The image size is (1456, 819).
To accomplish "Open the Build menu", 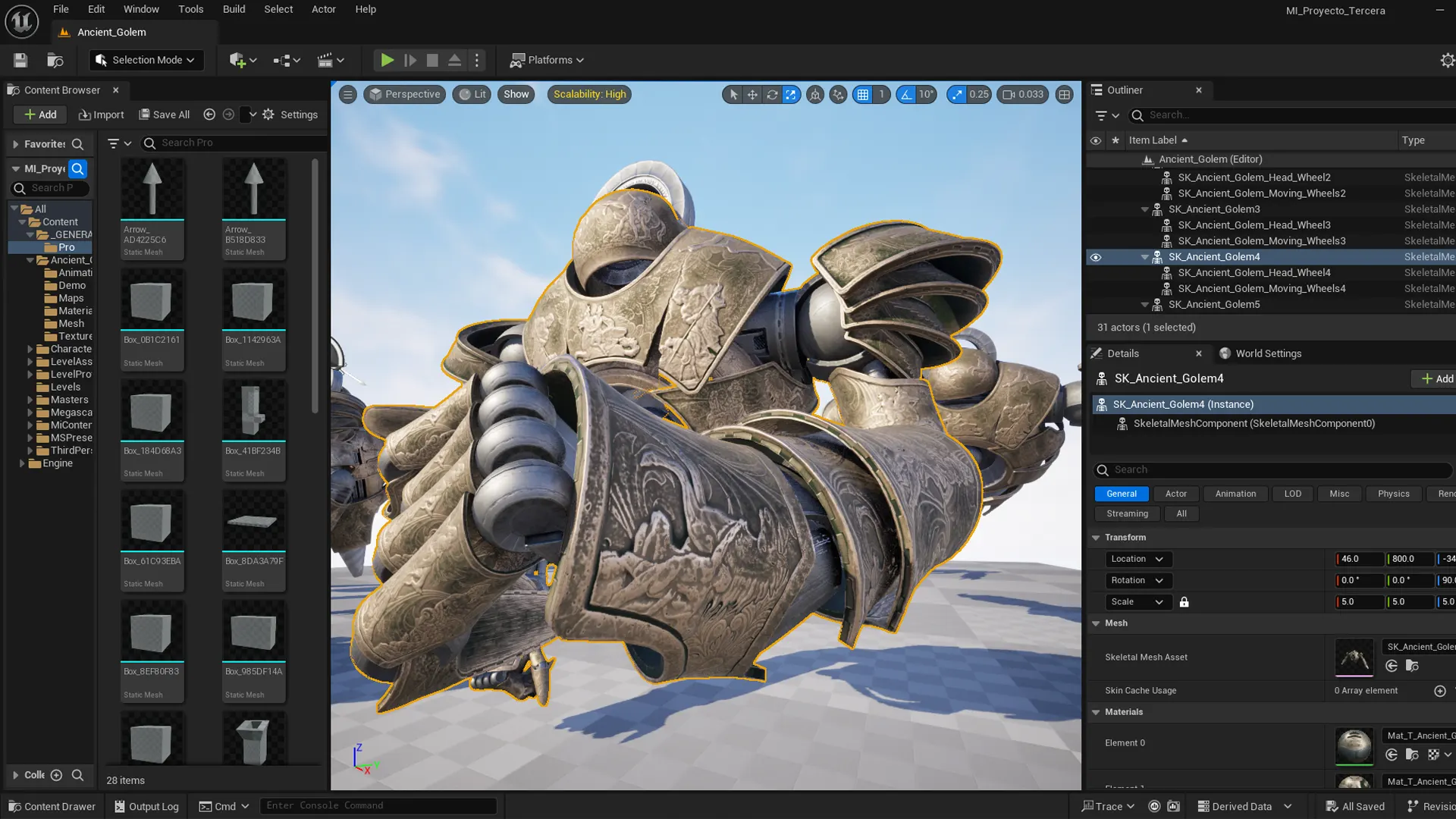I will pos(234,9).
